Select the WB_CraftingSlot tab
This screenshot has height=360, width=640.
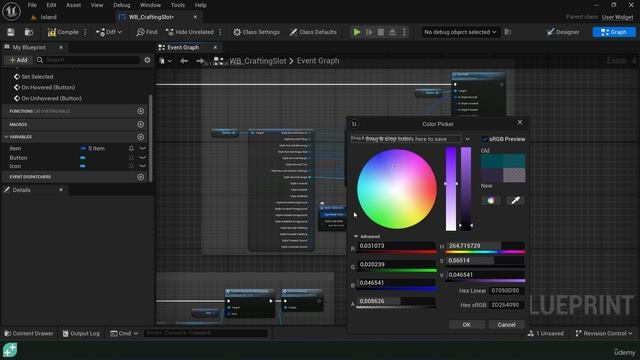point(151,17)
